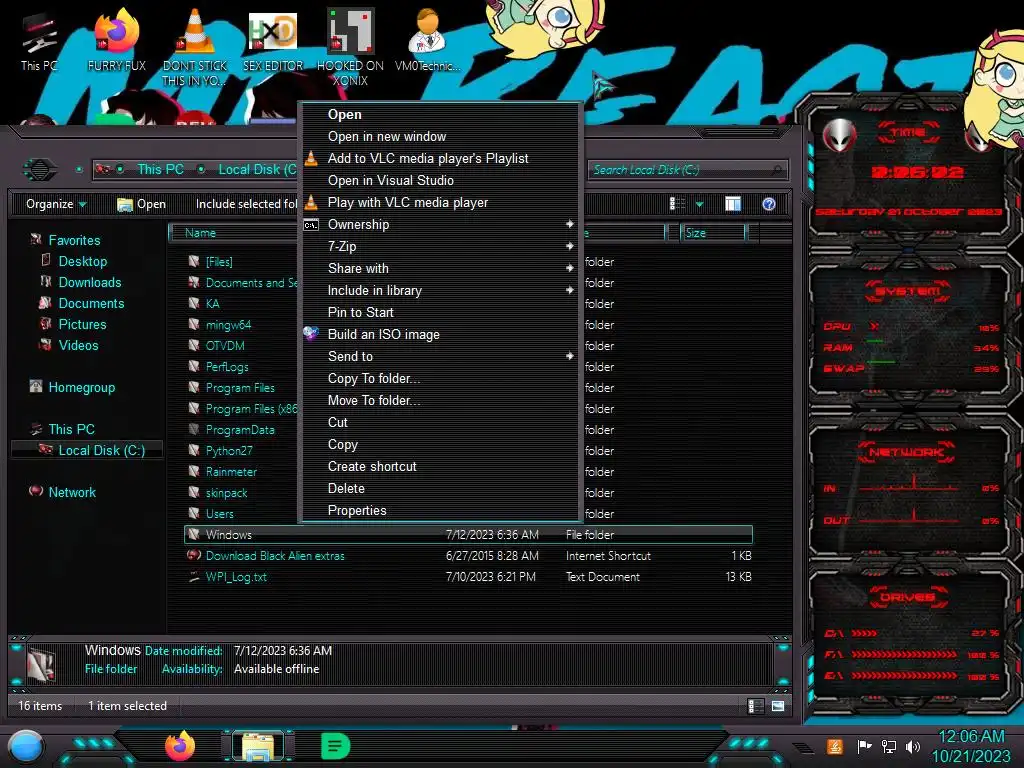The height and width of the screenshot is (768, 1024).
Task: Open Documents in navigation pane
Action: (91, 303)
